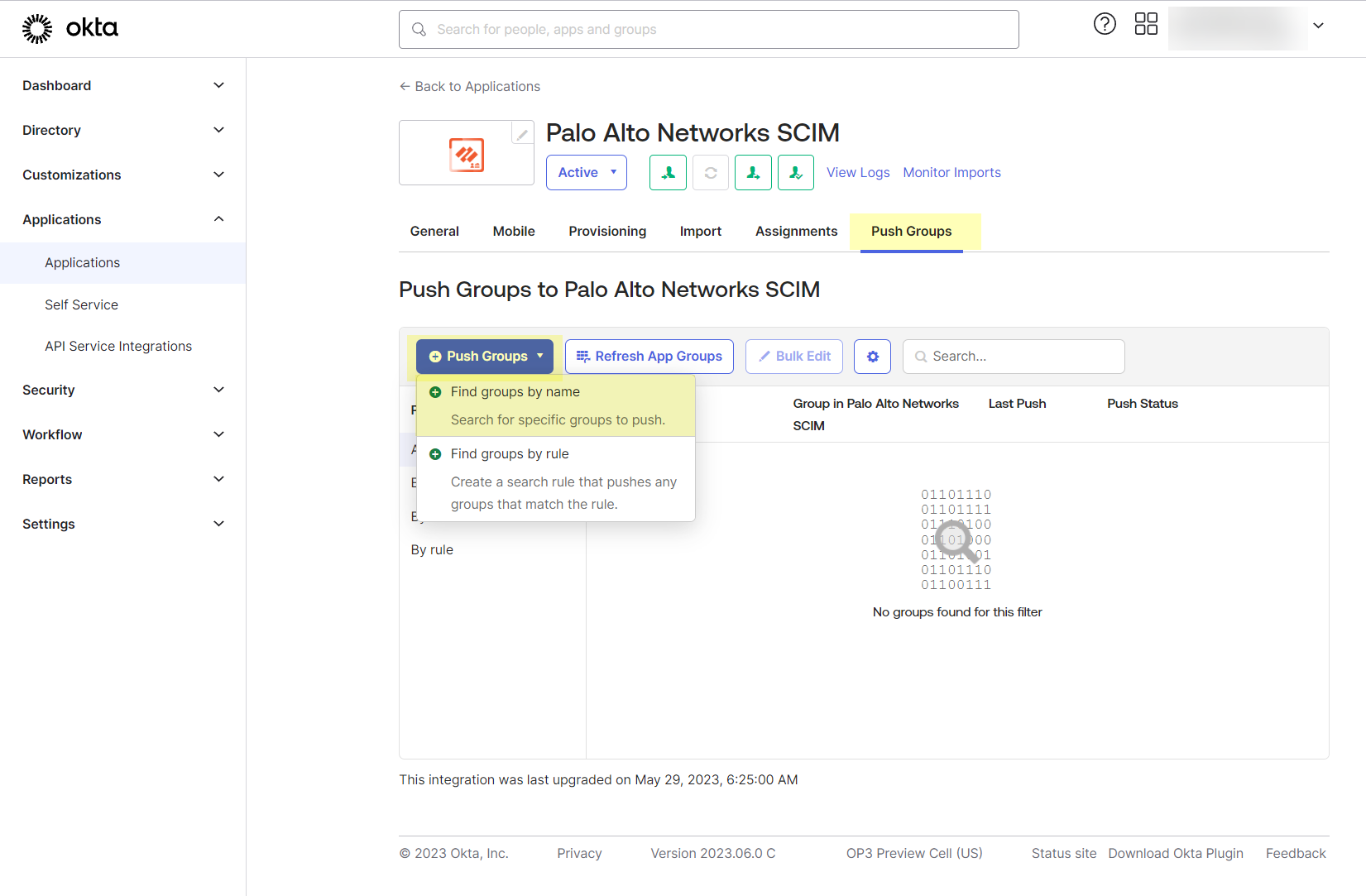
Task: Click the greyed sync arrows icon
Action: pos(711,173)
